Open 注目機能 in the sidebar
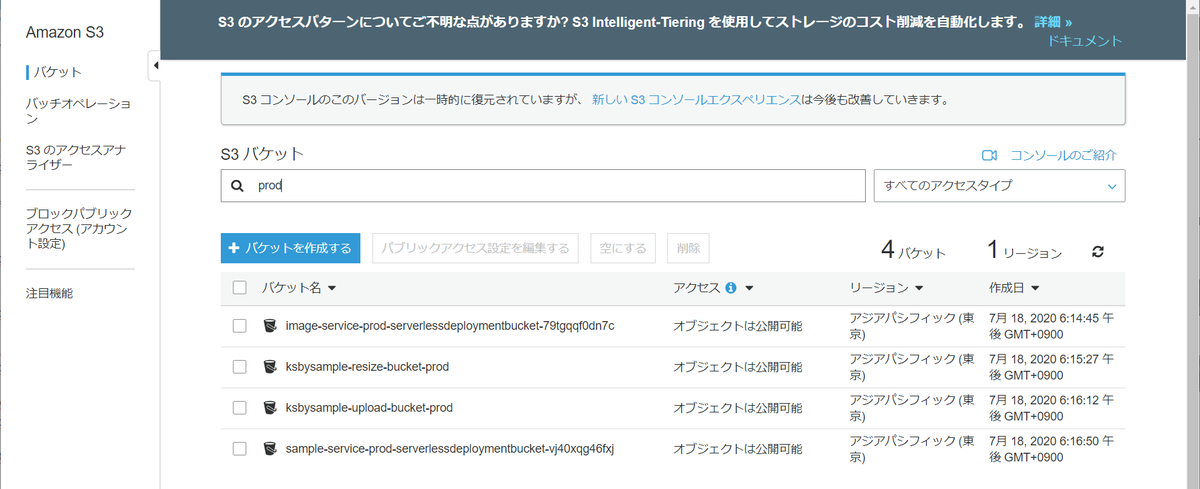1200x489 pixels. point(49,293)
